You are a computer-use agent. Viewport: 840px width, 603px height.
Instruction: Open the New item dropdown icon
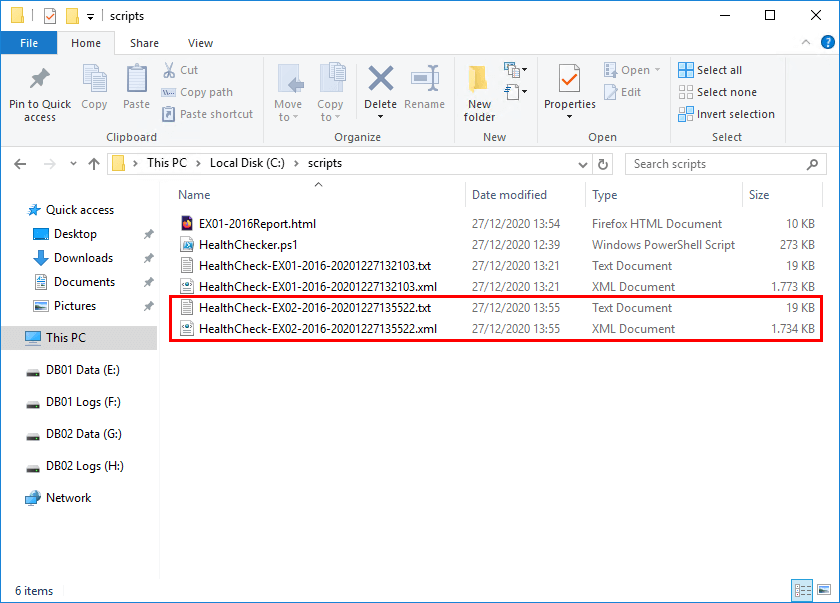(515, 70)
